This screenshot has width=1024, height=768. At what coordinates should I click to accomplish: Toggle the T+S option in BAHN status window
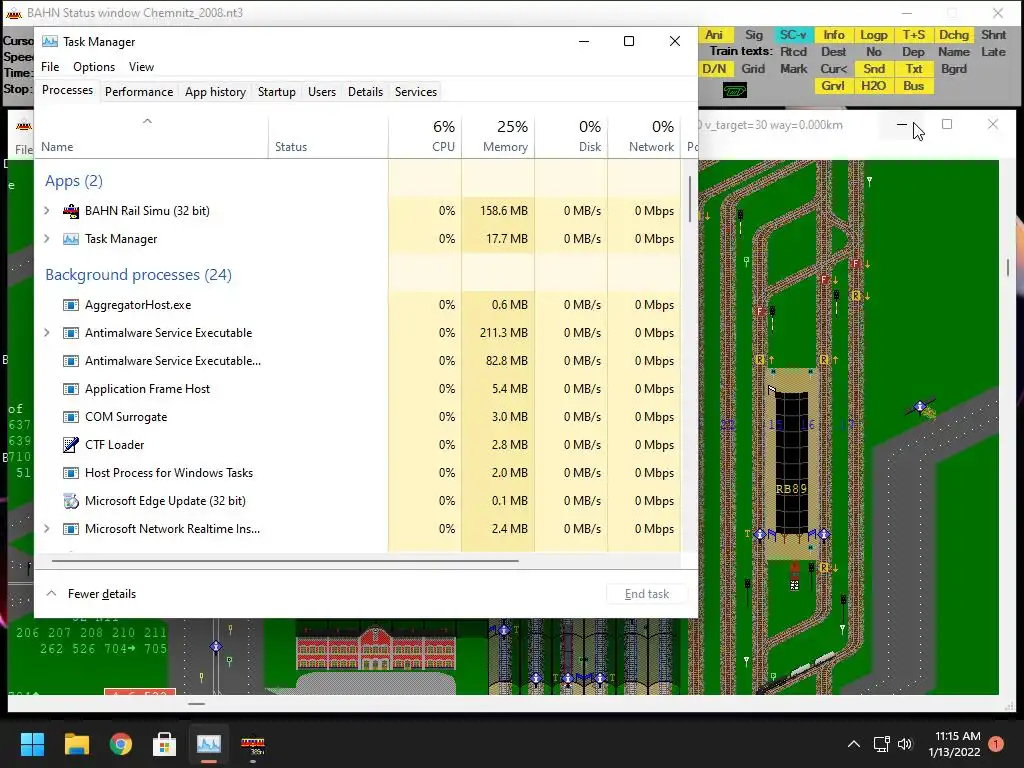914,35
